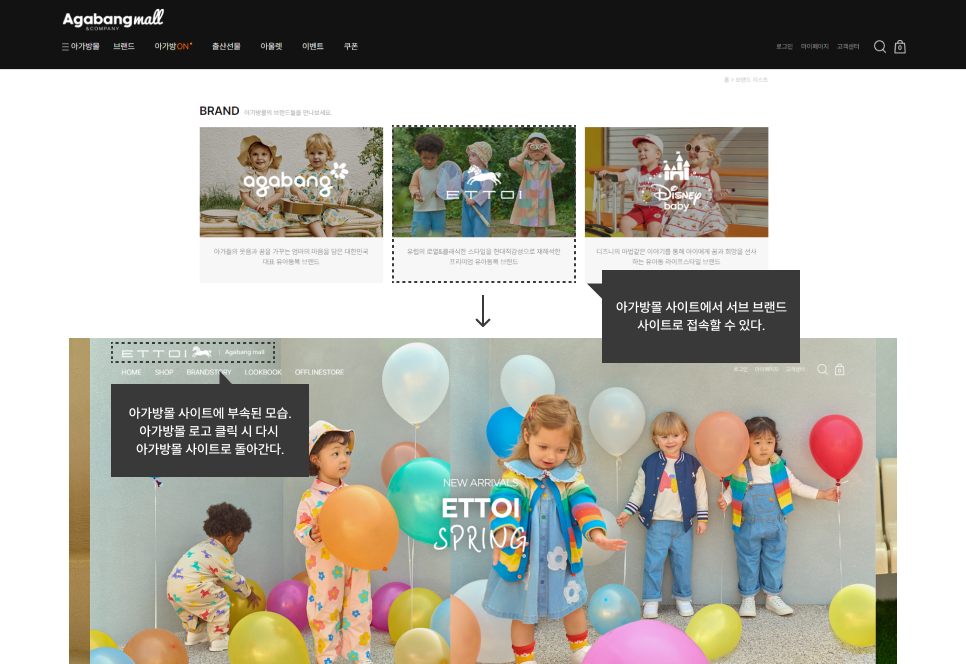Click the 홈 breadcrumb link
This screenshot has height=664, width=966.
pyautogui.click(x=726, y=80)
